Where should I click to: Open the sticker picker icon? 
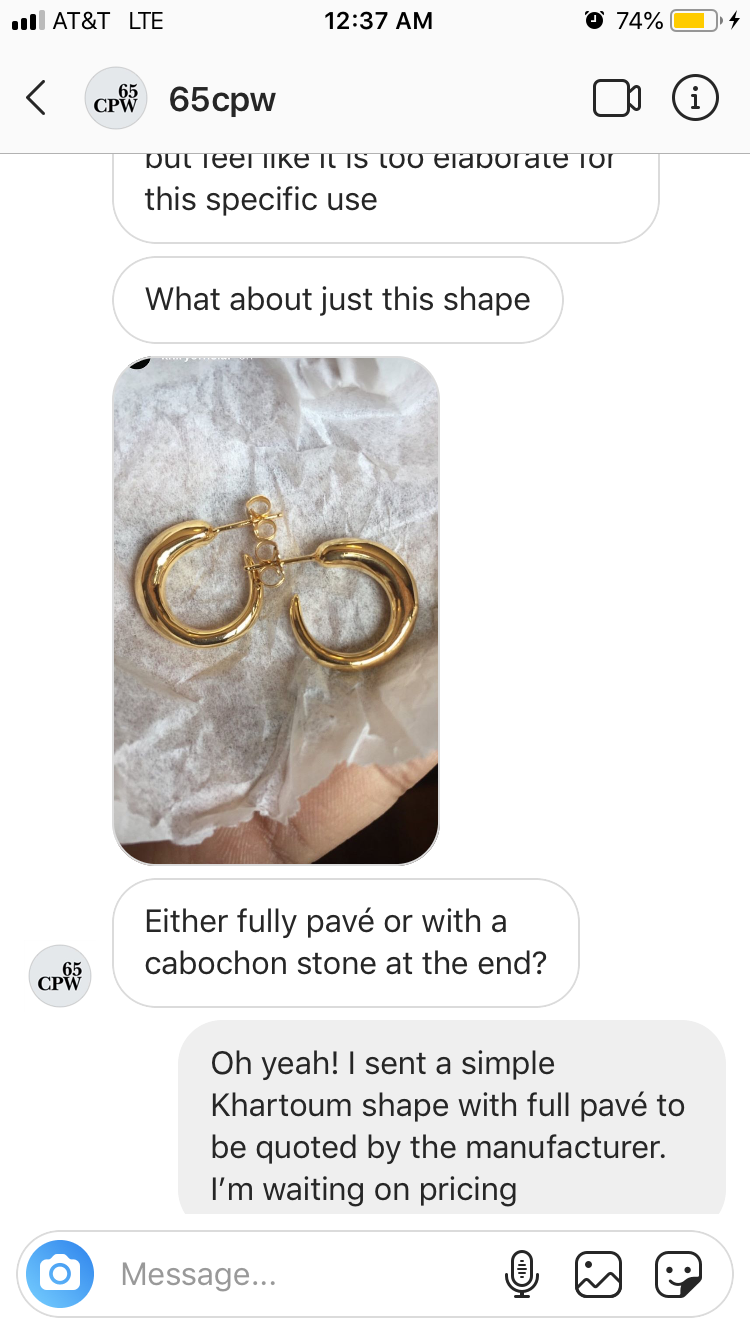tap(678, 1274)
